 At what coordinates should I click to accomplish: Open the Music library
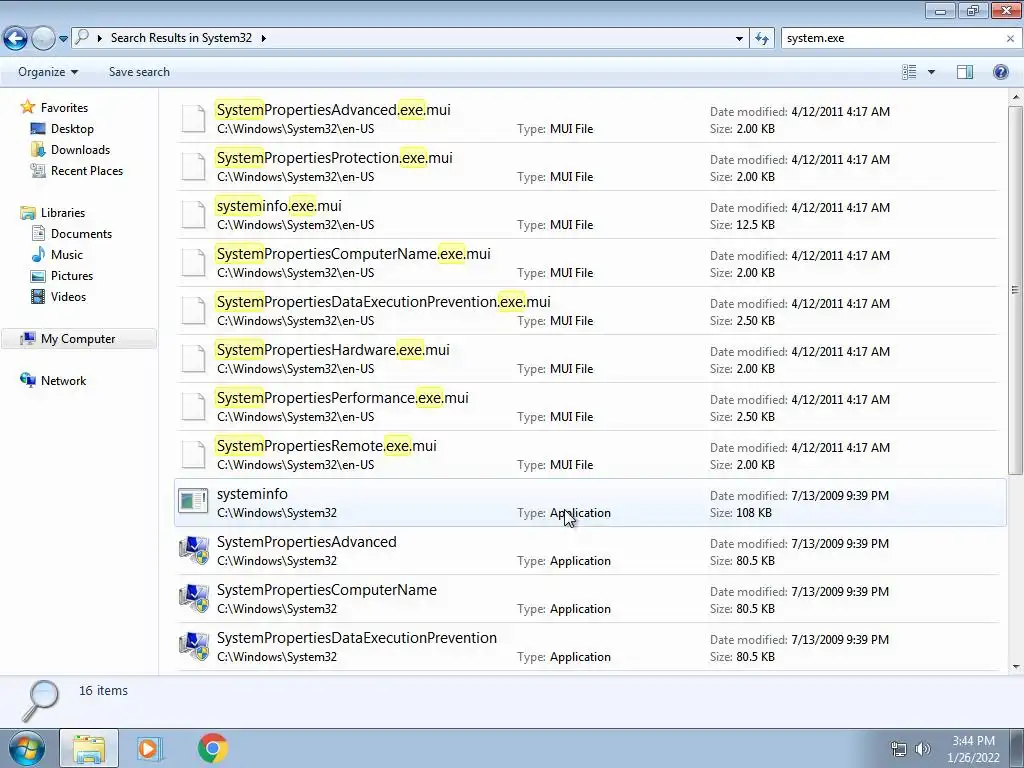tap(67, 255)
